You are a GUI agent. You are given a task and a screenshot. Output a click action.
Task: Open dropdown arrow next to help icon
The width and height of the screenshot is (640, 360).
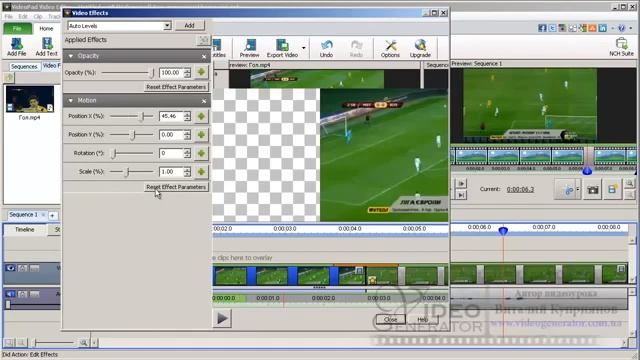click(631, 28)
